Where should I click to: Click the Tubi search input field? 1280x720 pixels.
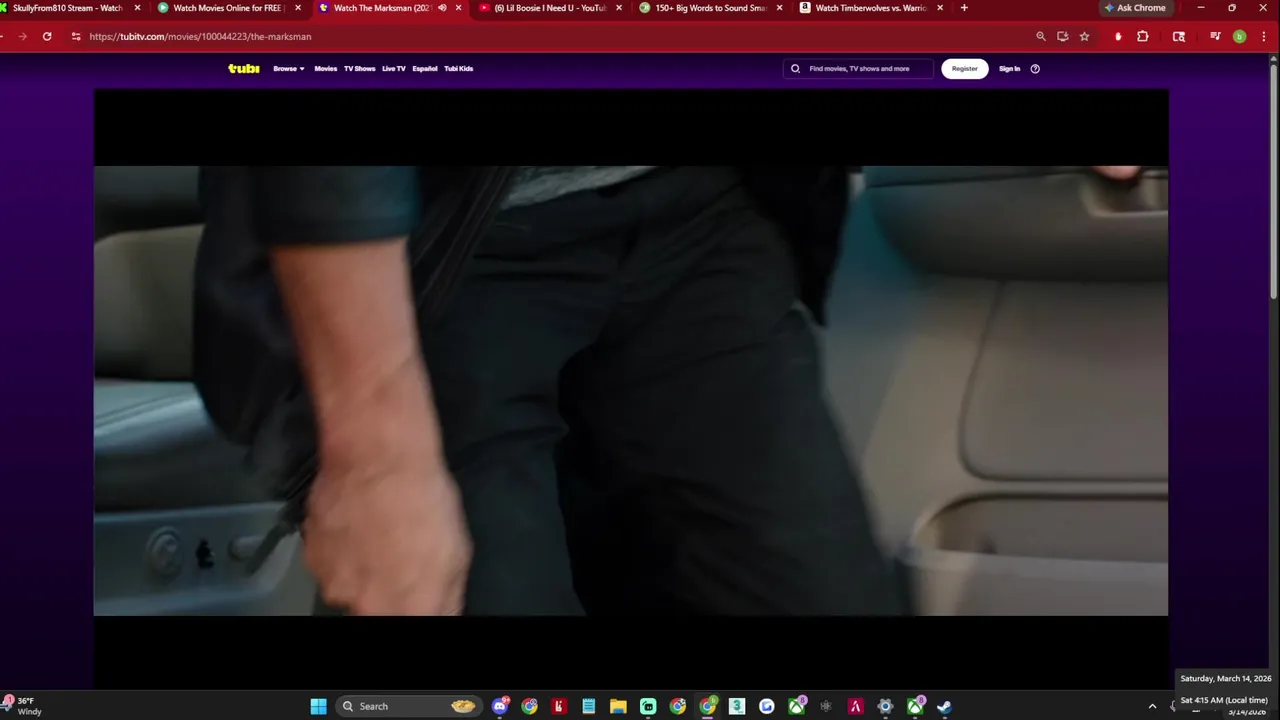[859, 68]
